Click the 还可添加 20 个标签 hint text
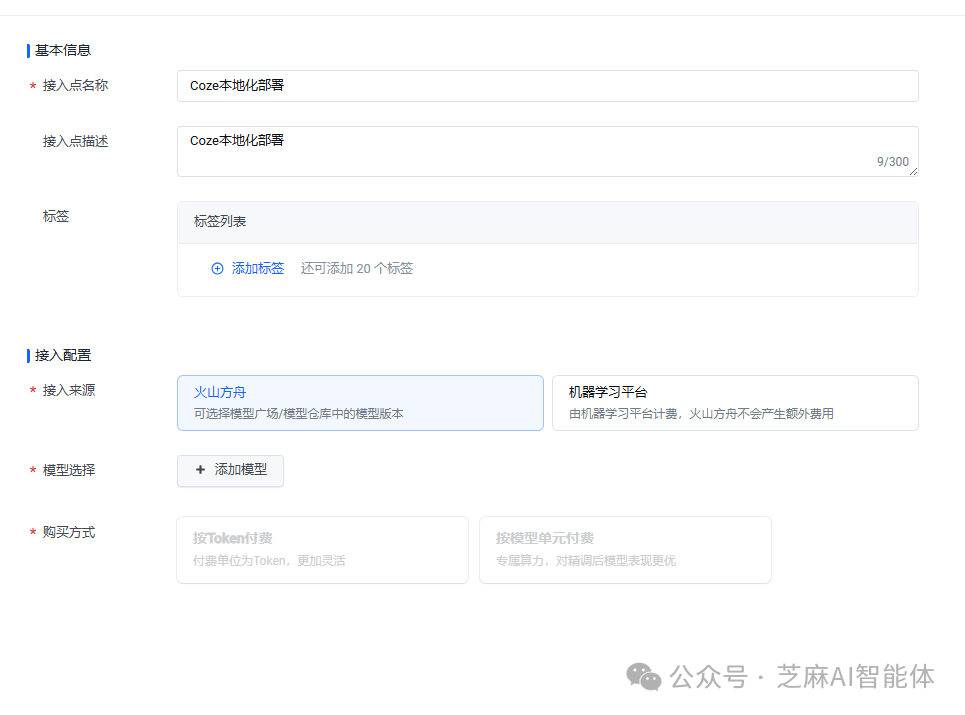Image resolution: width=965 pixels, height=715 pixels. (357, 268)
